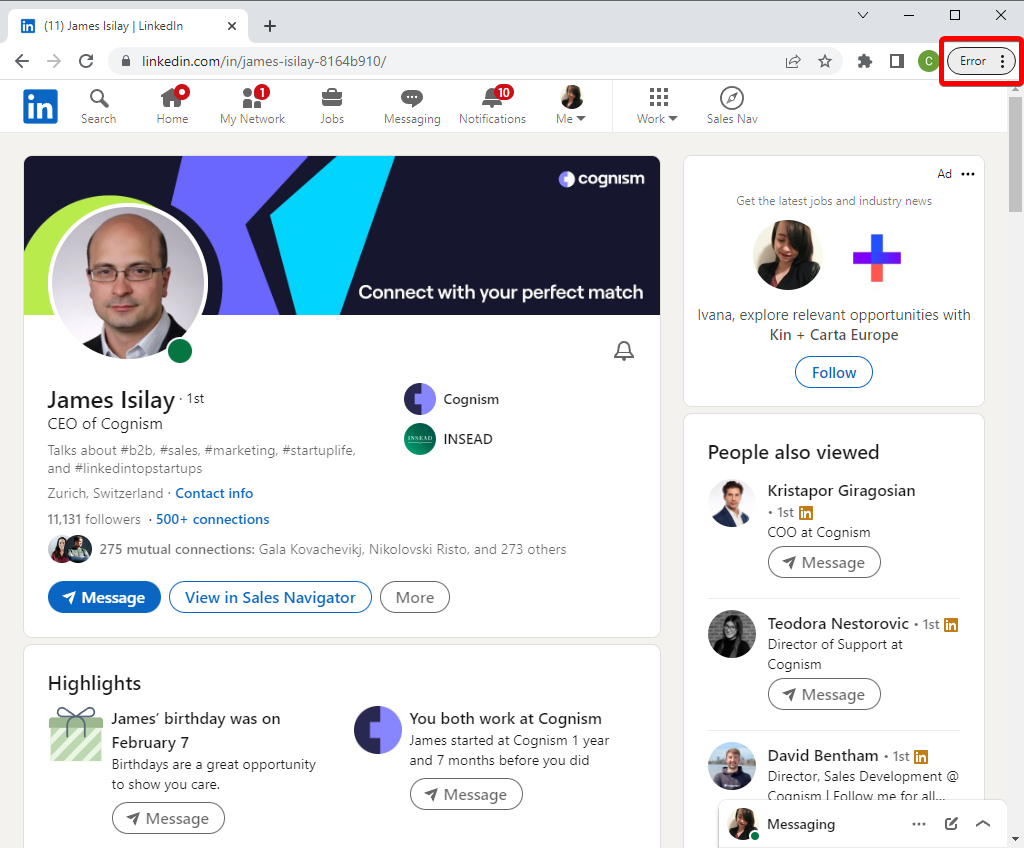The width and height of the screenshot is (1024, 848).
Task: Click the Cognism company logo icon
Action: 420,399
